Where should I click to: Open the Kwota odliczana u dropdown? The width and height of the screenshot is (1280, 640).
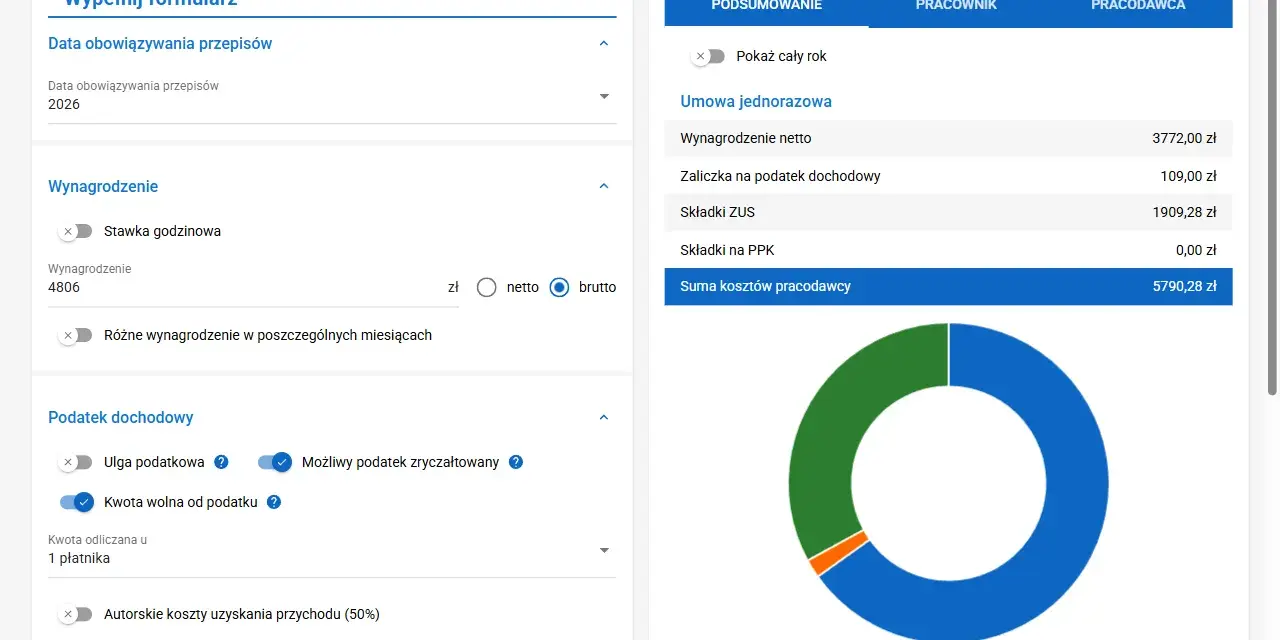332,551
